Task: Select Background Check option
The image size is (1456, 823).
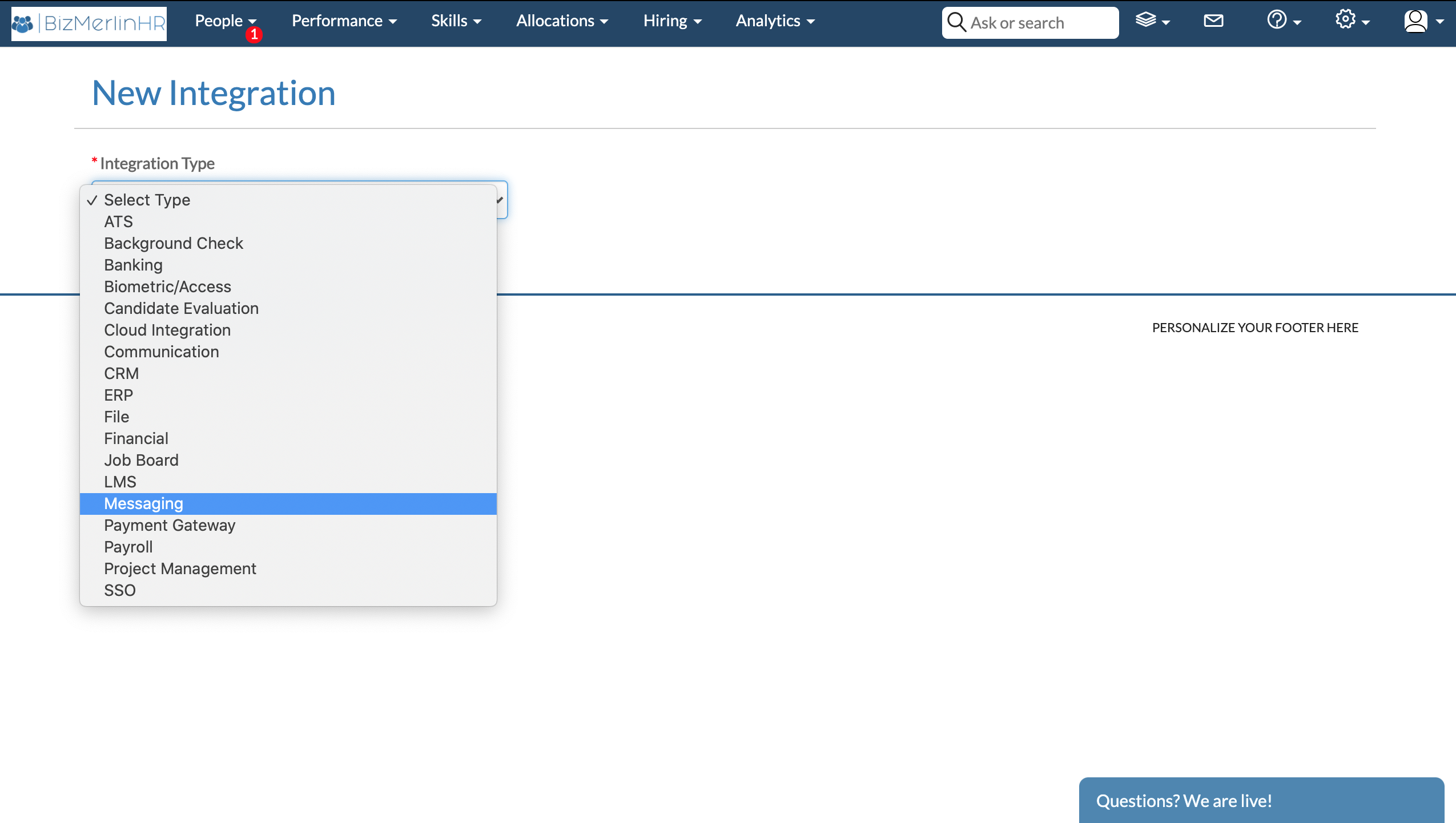Action: (x=288, y=243)
